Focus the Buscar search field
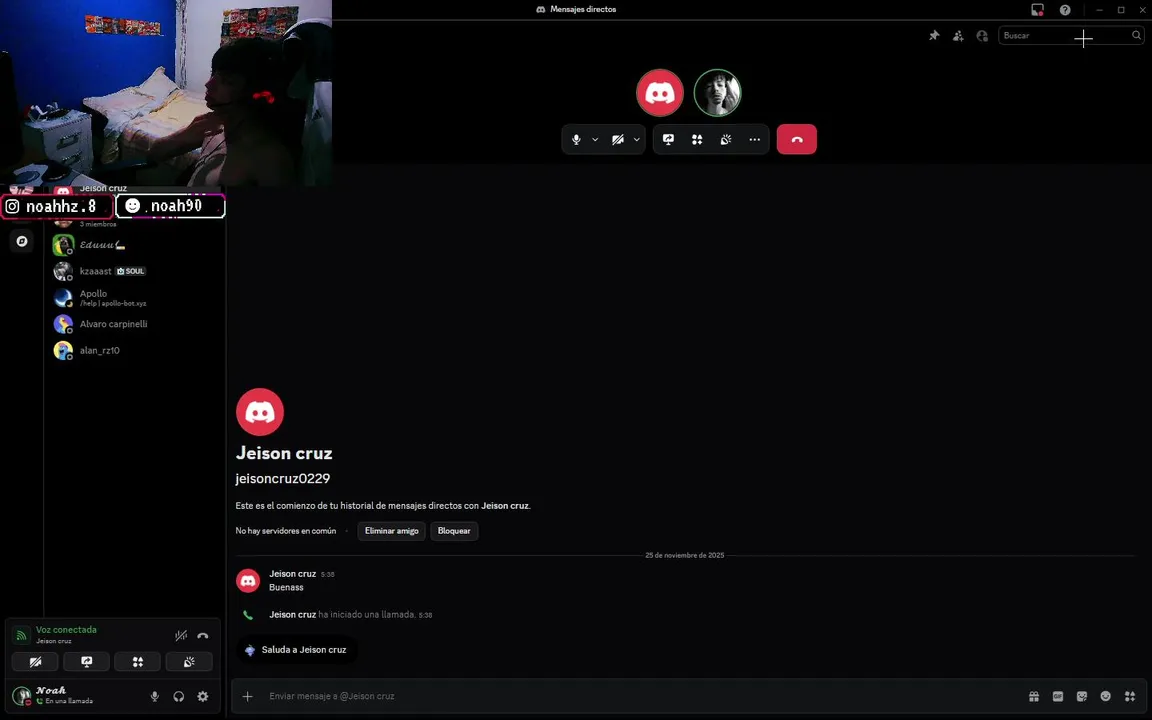This screenshot has width=1152, height=720. 1070,35
